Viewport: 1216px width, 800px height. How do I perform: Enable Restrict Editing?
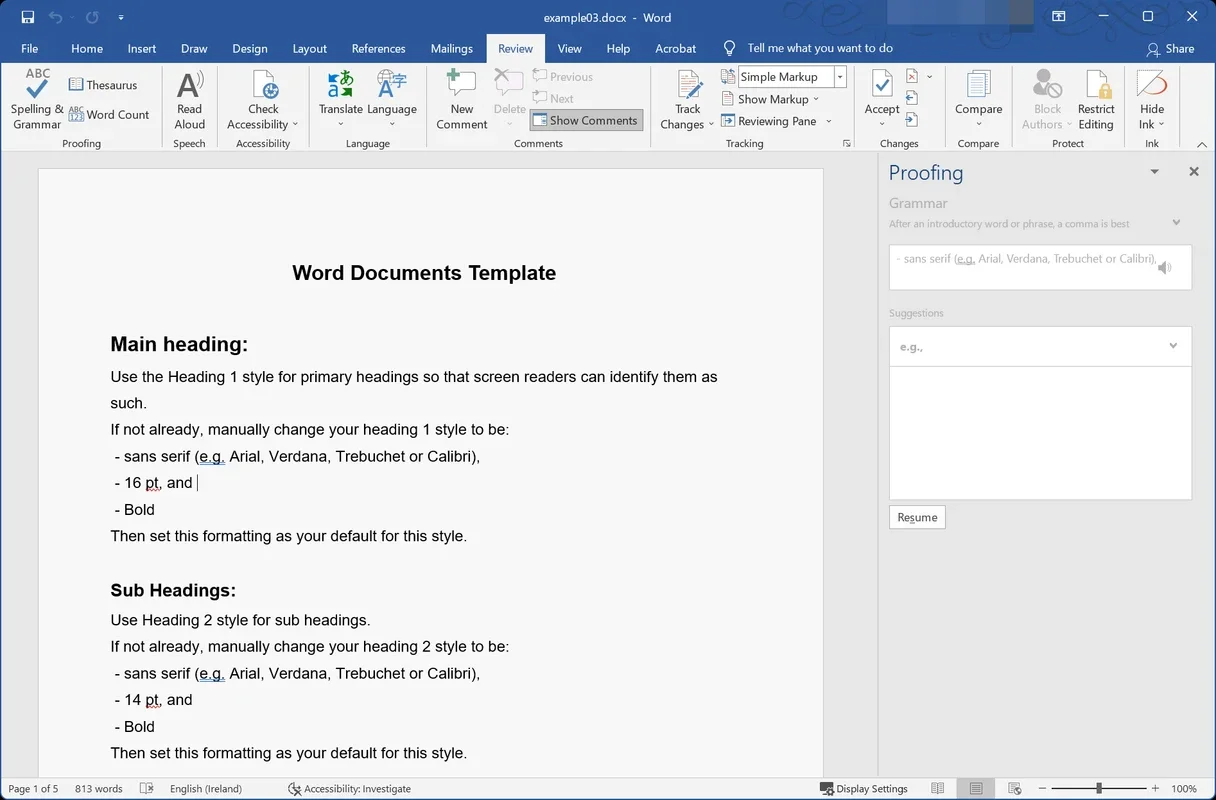point(1096,98)
